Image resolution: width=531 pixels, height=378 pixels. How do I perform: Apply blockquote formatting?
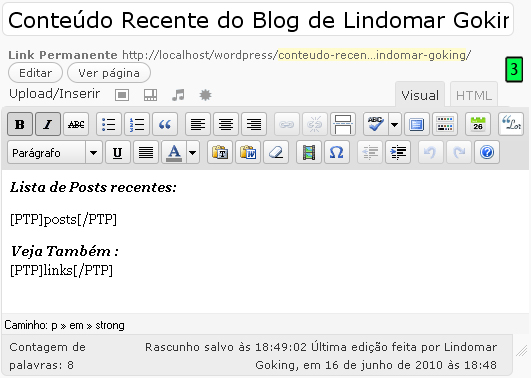[x=165, y=124]
